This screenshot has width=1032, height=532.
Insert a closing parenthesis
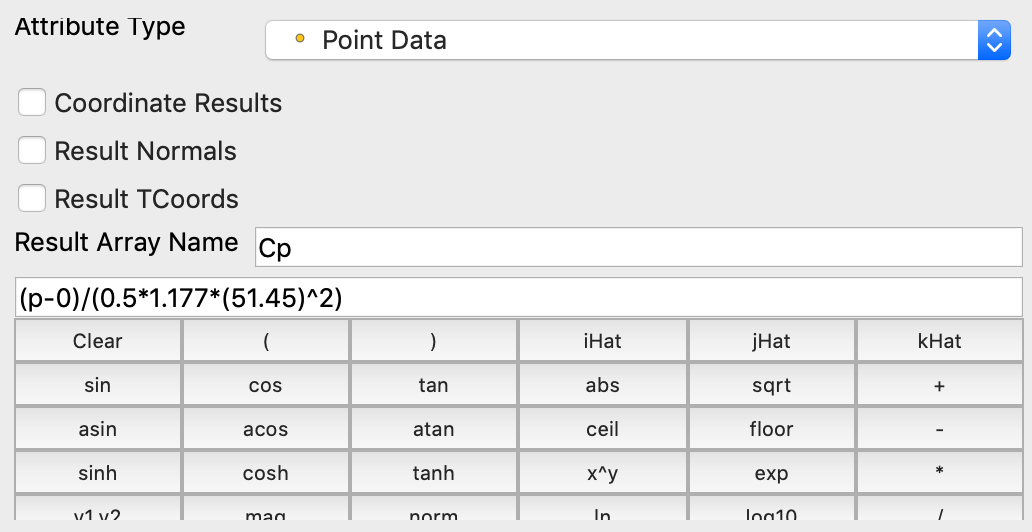433,342
